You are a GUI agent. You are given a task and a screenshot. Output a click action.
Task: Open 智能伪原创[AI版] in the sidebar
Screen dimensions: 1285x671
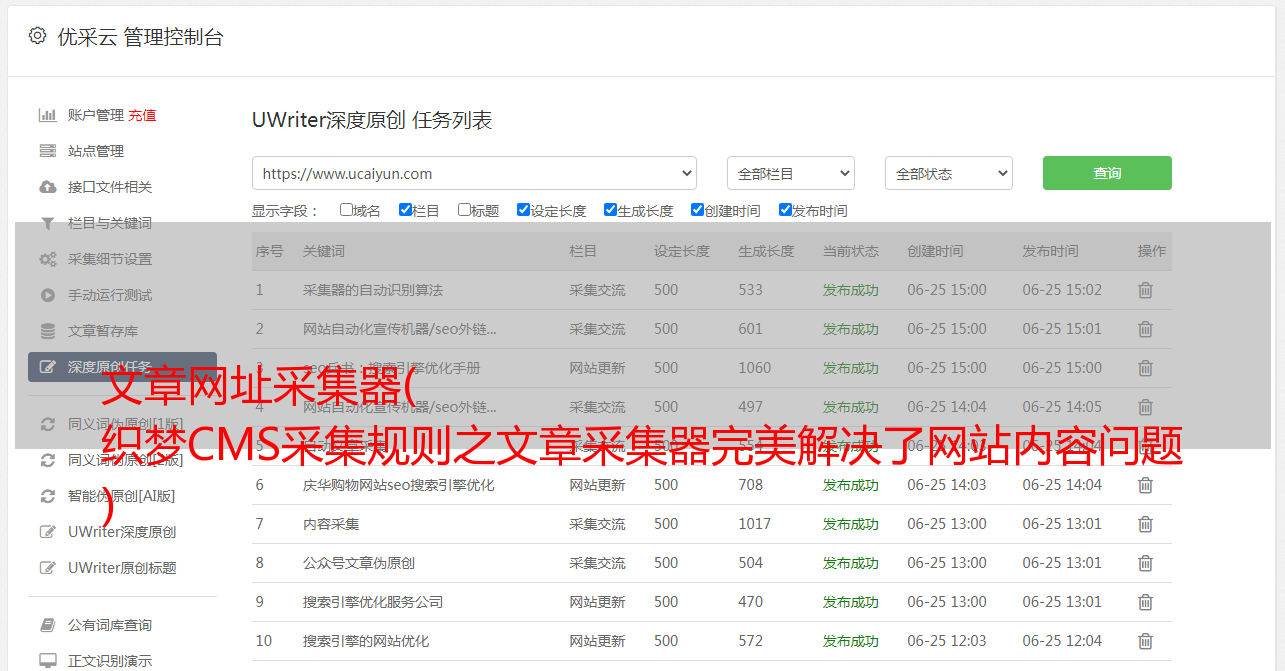[x=121, y=496]
